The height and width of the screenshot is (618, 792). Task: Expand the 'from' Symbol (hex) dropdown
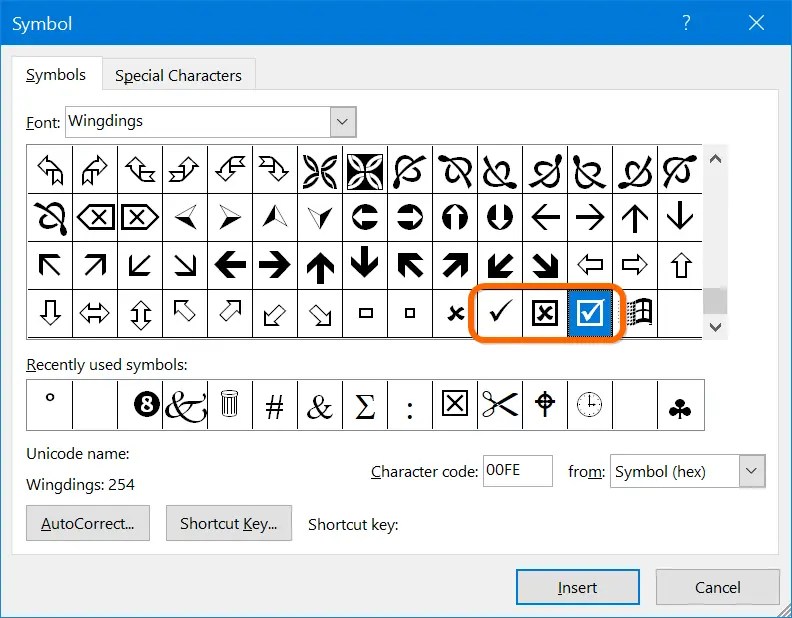point(751,471)
